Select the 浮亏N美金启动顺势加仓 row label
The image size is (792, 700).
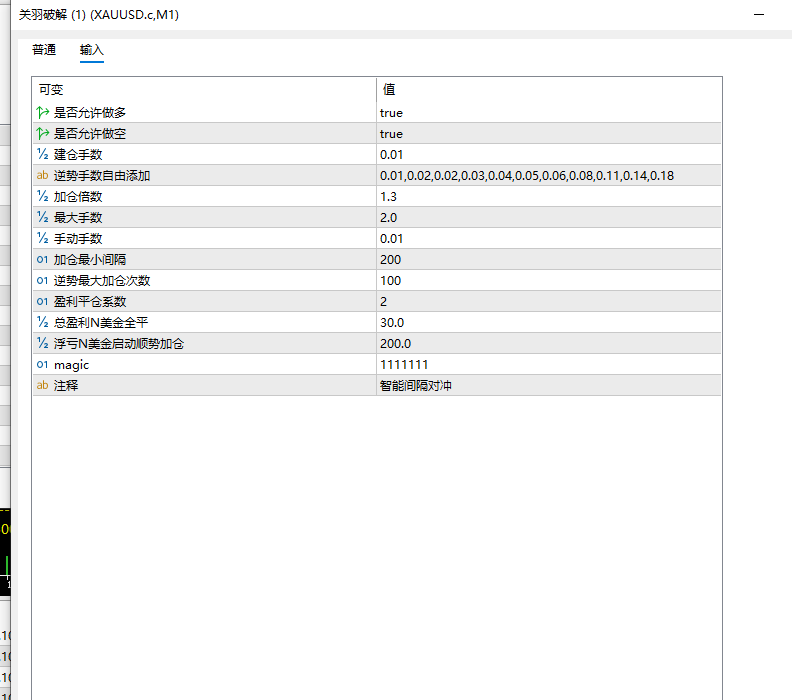(x=119, y=343)
